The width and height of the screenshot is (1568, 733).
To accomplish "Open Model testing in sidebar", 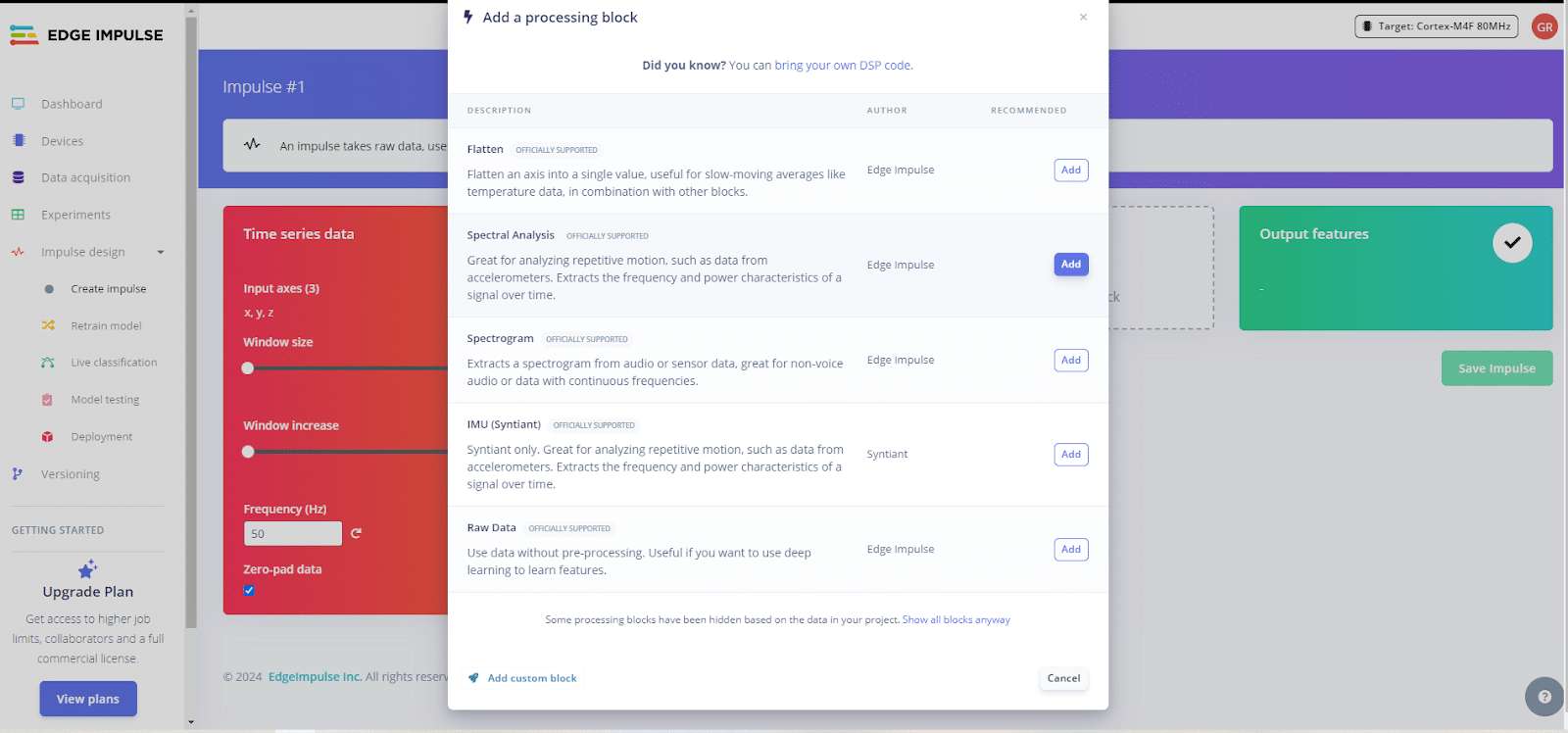I will pos(105,400).
